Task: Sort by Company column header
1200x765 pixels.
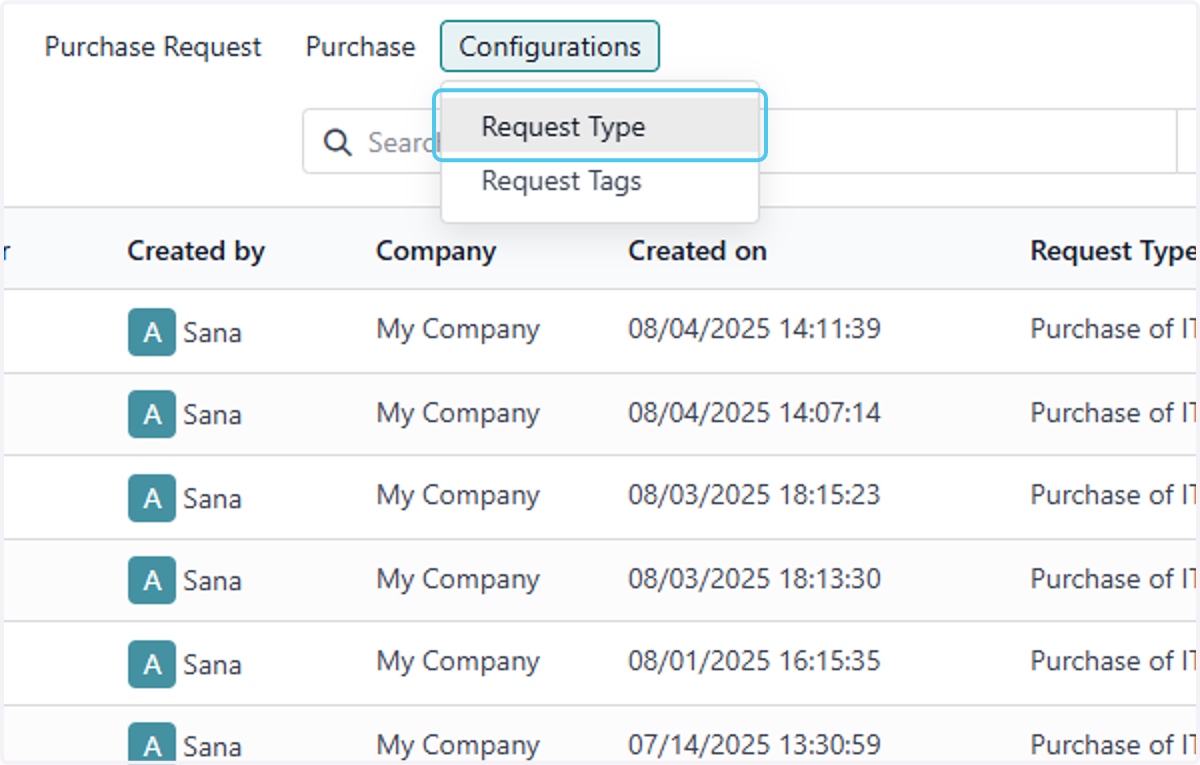Action: [436, 251]
